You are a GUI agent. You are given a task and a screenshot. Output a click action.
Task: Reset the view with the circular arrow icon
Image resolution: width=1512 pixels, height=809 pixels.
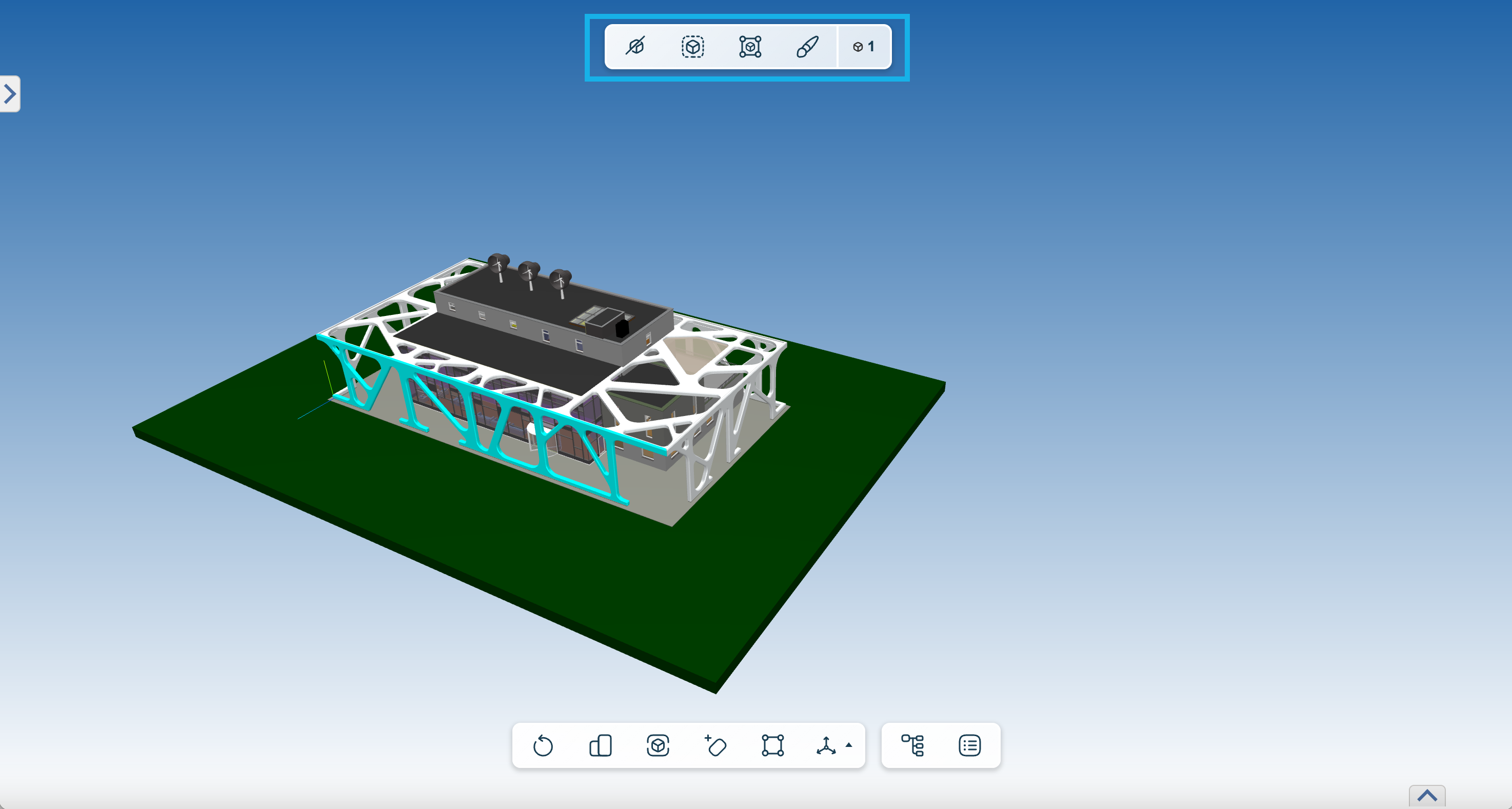pyautogui.click(x=543, y=745)
